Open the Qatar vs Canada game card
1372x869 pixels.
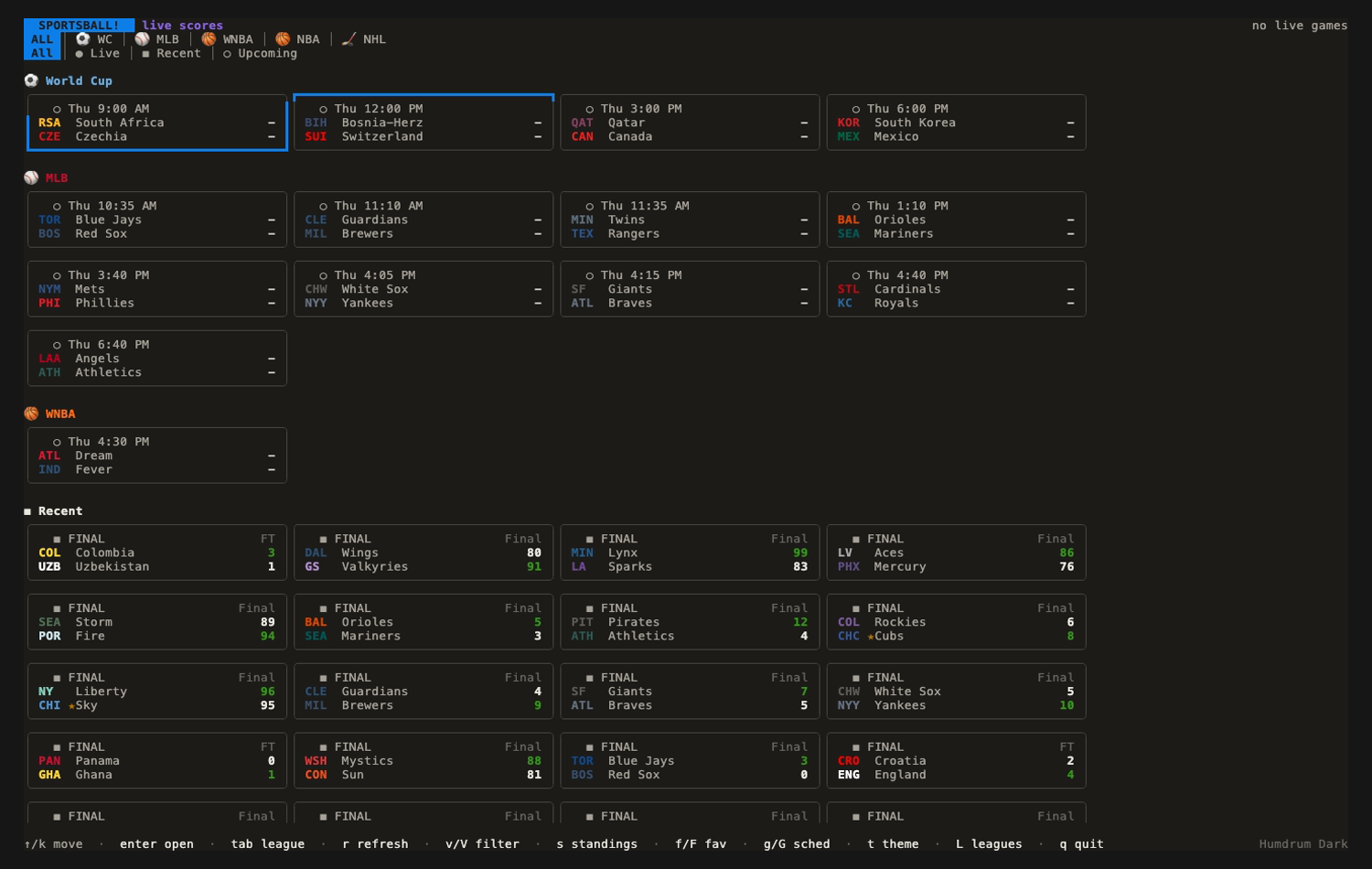[x=690, y=123]
